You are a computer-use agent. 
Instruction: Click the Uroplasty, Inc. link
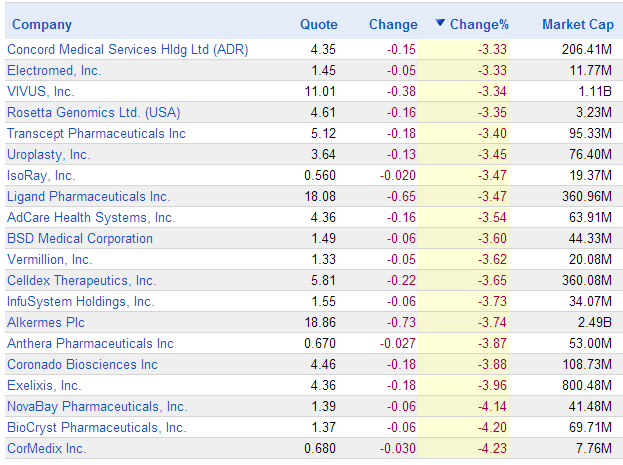coord(48,154)
